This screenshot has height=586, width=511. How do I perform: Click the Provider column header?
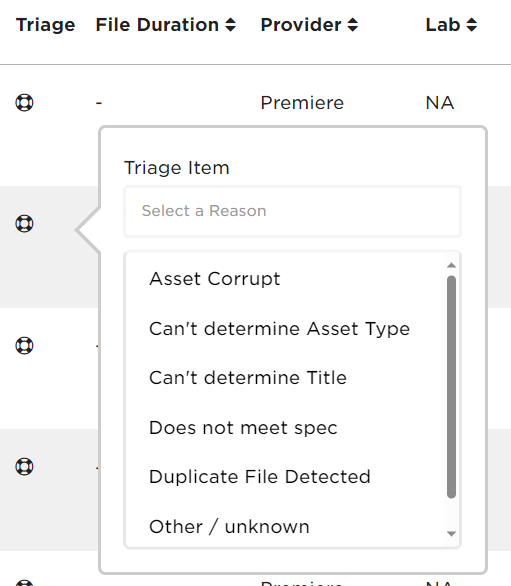coord(301,25)
